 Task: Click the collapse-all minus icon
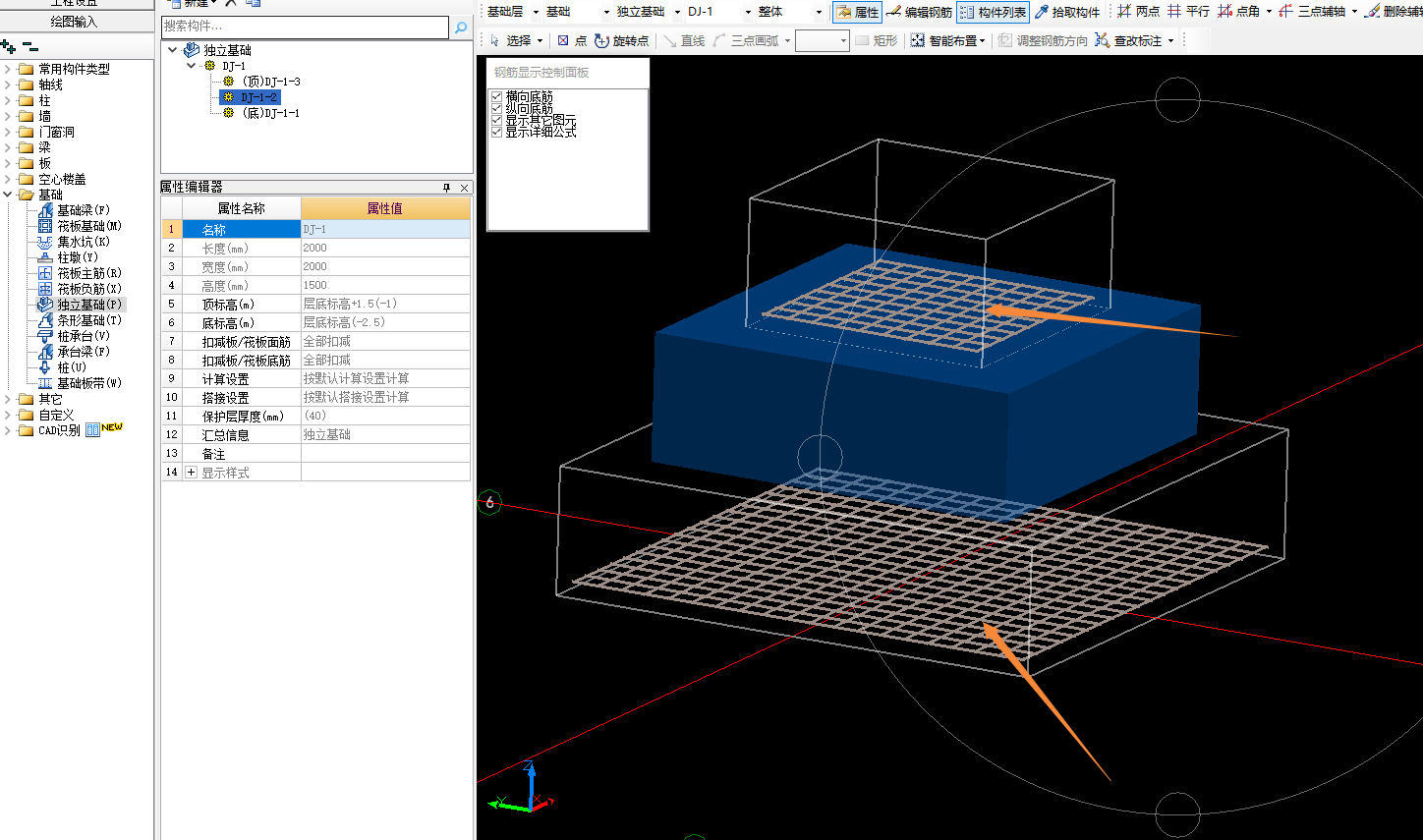30,46
